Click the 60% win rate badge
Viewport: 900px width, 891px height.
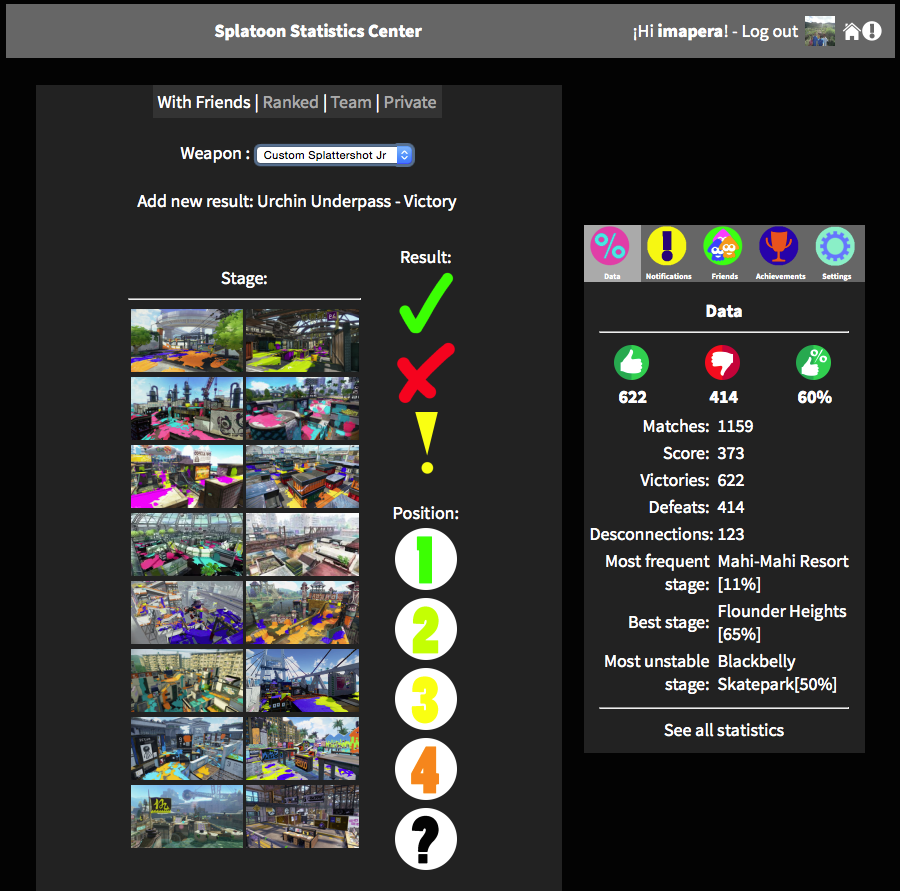813,363
